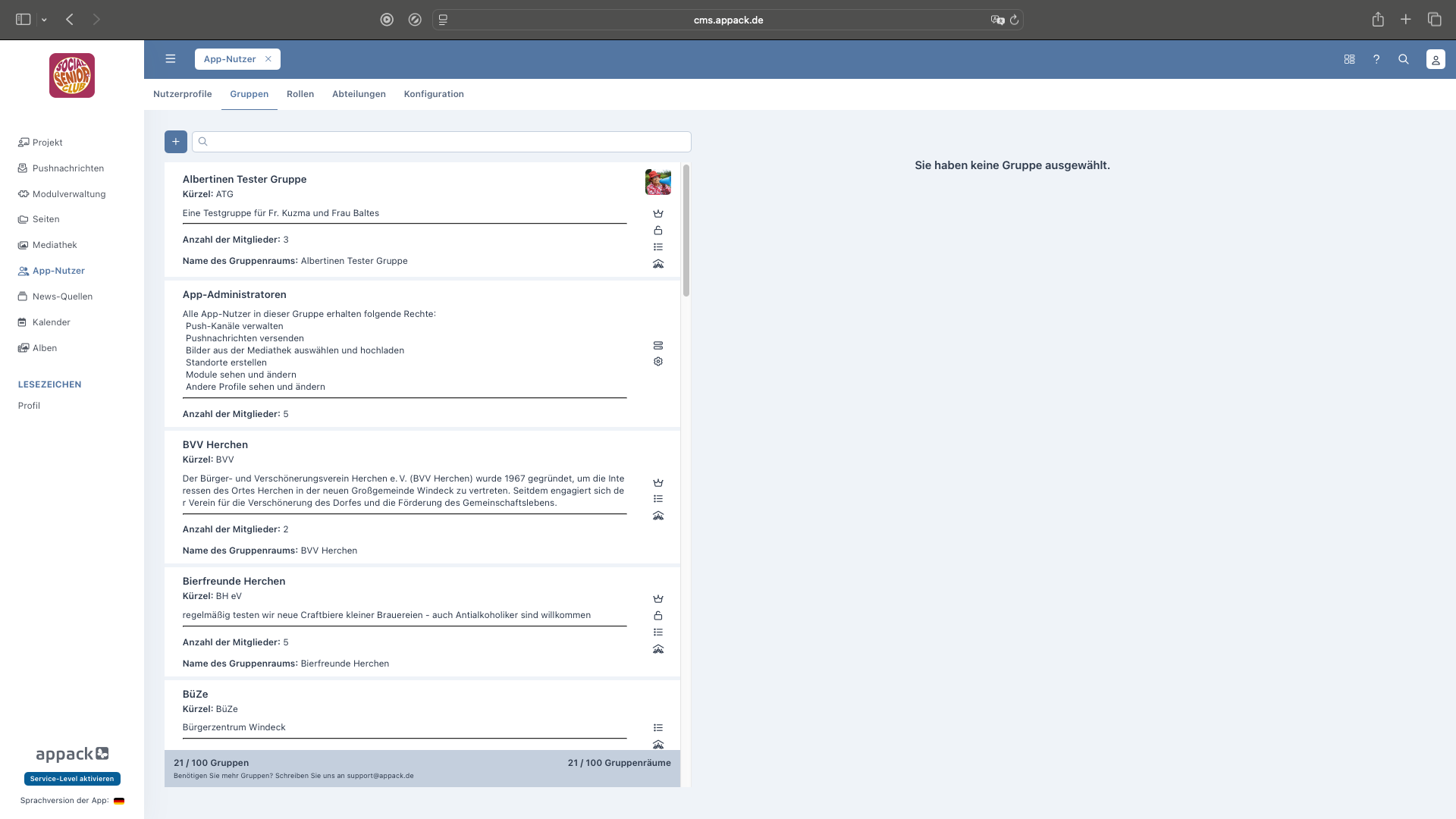Open the help question mark icon

[1376, 59]
